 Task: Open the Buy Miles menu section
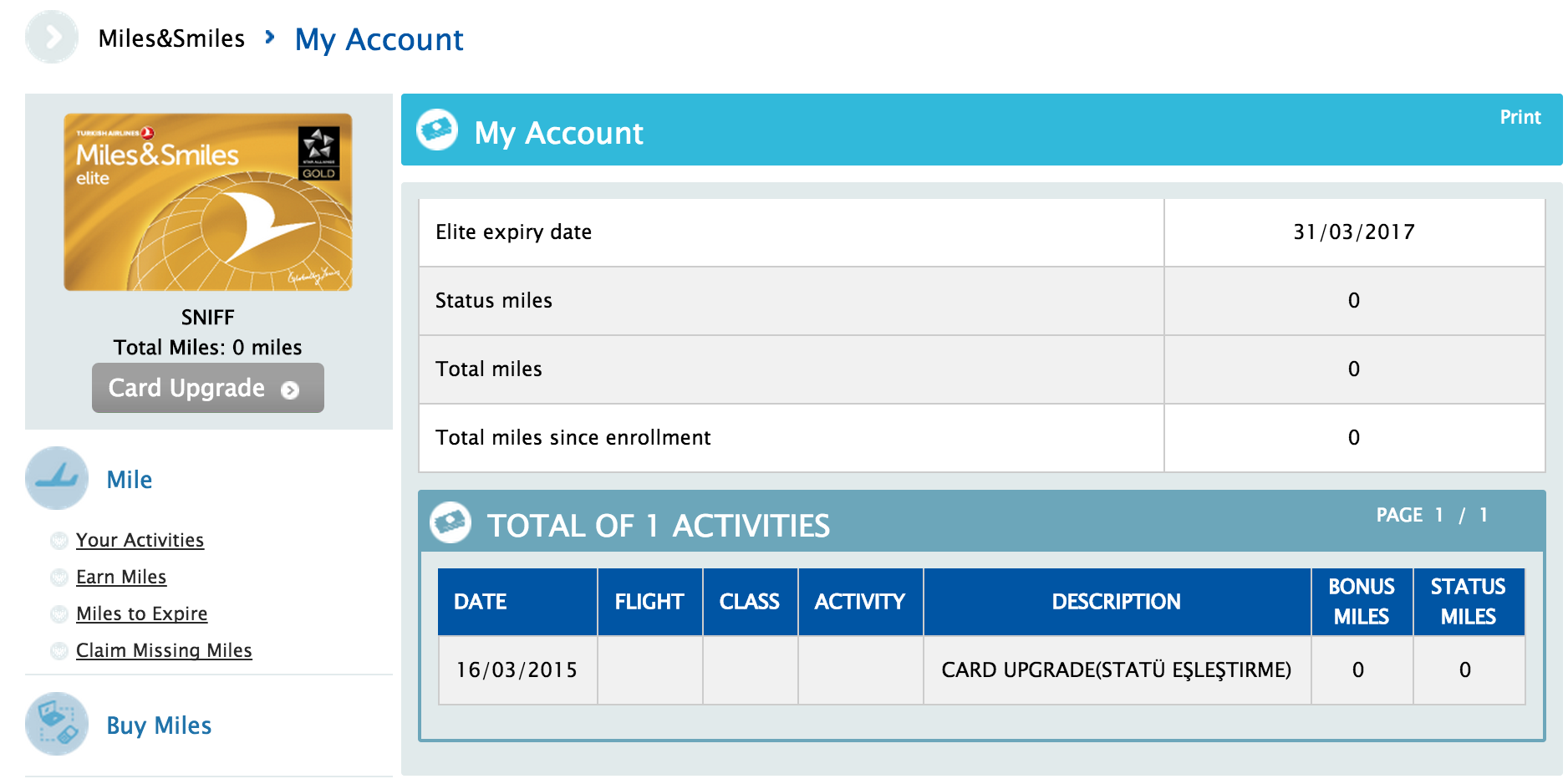click(x=159, y=726)
